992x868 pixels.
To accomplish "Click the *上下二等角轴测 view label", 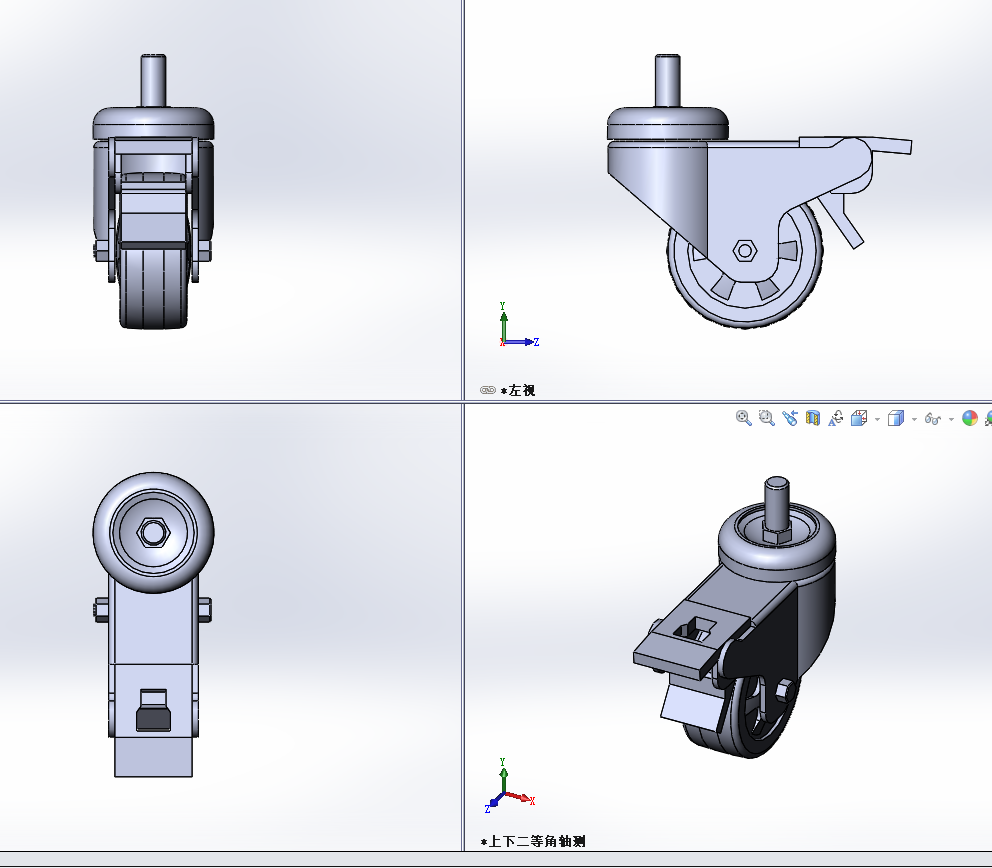I will click(533, 841).
